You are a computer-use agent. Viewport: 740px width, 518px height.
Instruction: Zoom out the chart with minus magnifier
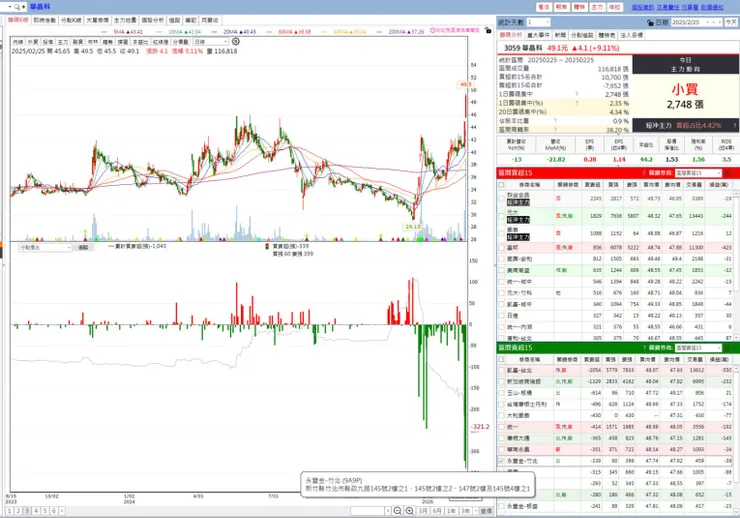(397, 511)
